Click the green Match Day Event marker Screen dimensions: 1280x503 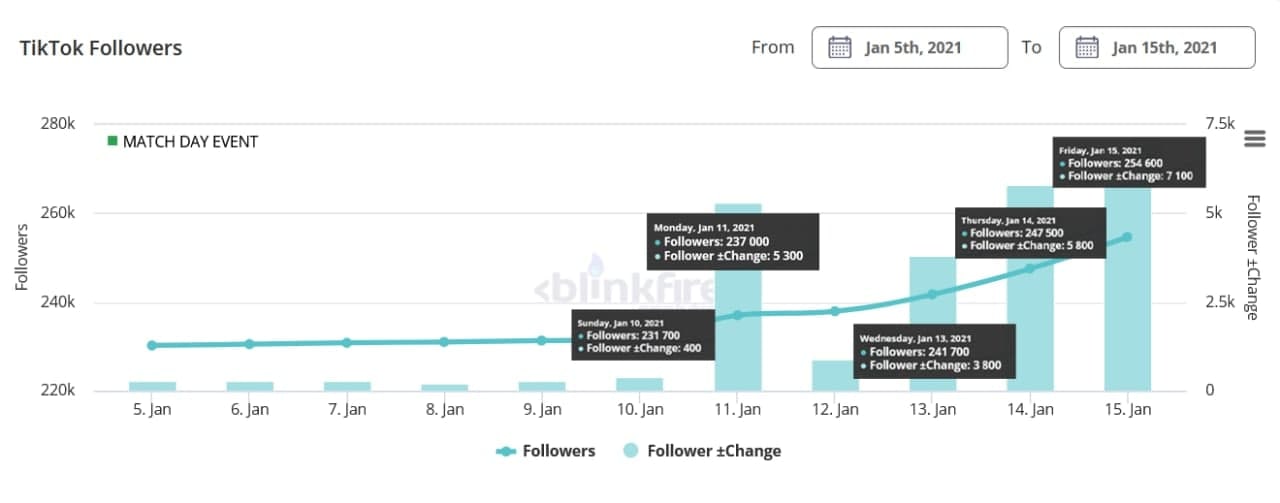pos(113,142)
